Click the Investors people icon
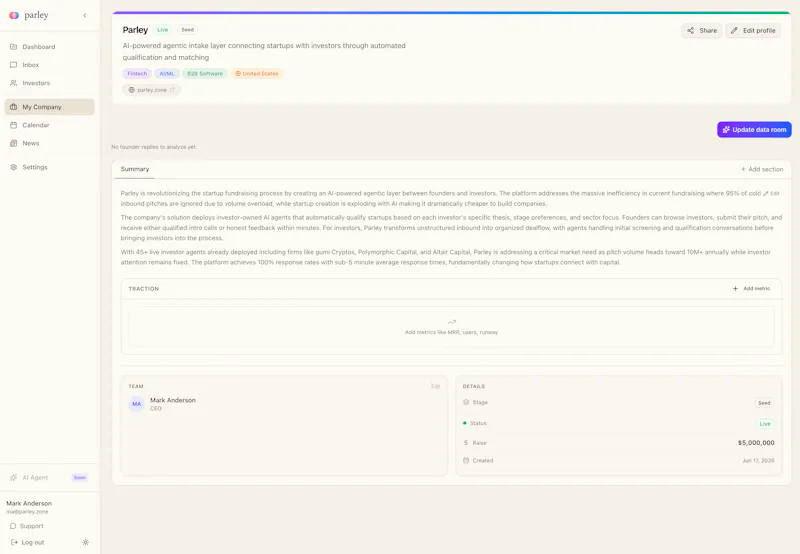This screenshot has width=800, height=554. click(14, 83)
